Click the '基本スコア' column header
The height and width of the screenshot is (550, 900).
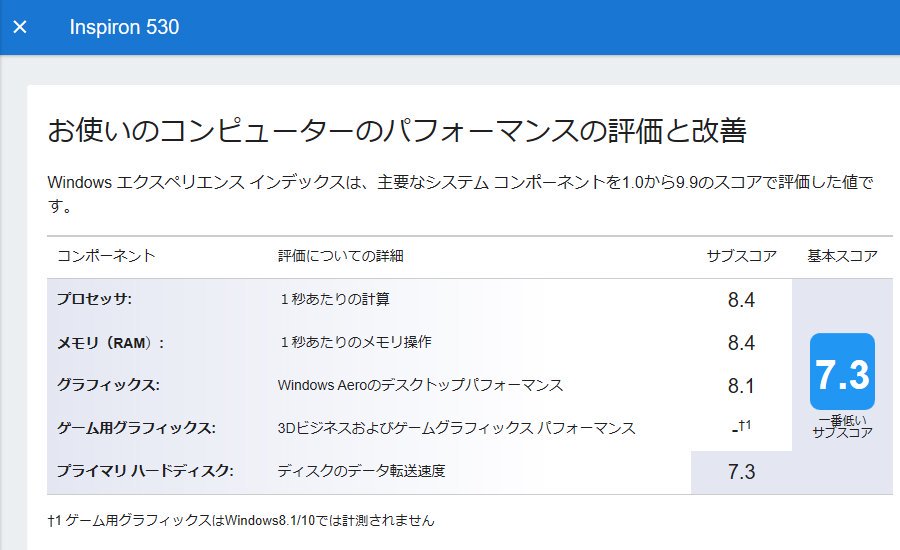click(842, 255)
